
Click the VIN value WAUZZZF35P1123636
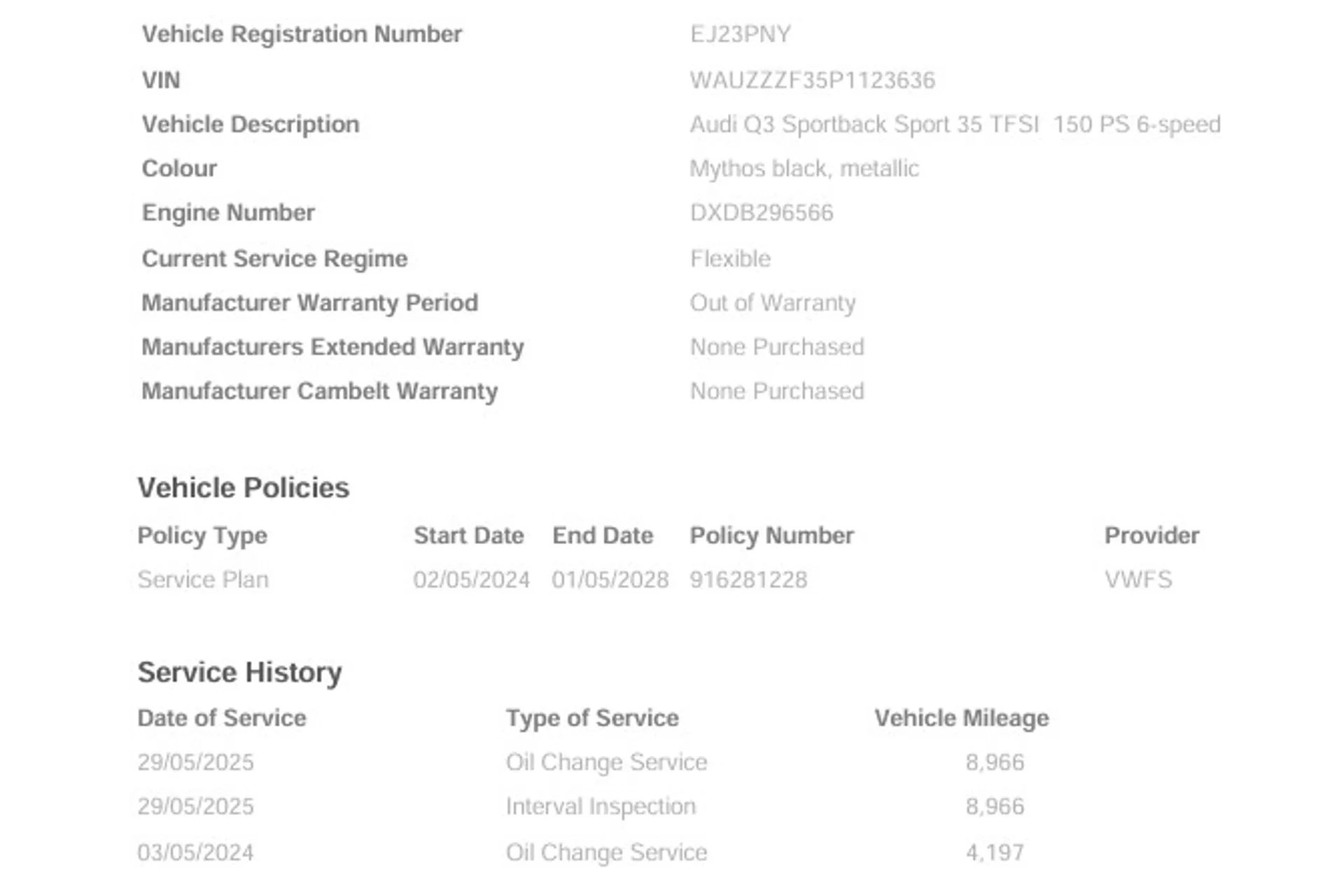click(x=812, y=80)
